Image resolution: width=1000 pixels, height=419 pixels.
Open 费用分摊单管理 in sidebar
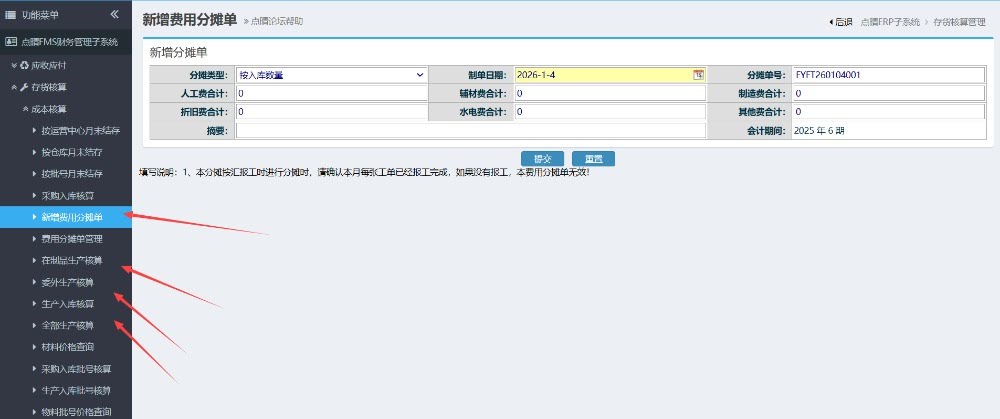72,239
